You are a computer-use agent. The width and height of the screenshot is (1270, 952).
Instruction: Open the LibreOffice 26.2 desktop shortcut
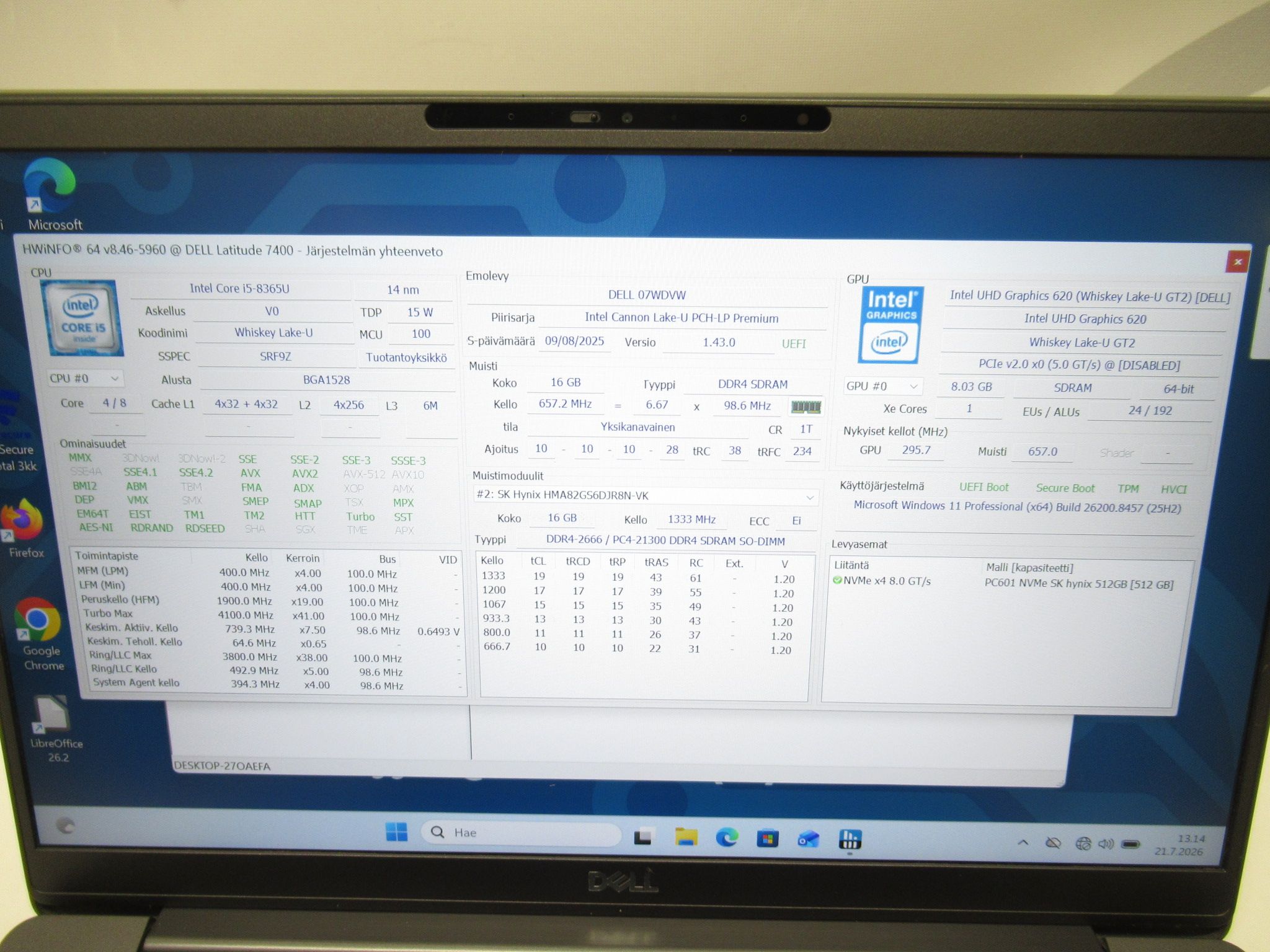tap(55, 729)
